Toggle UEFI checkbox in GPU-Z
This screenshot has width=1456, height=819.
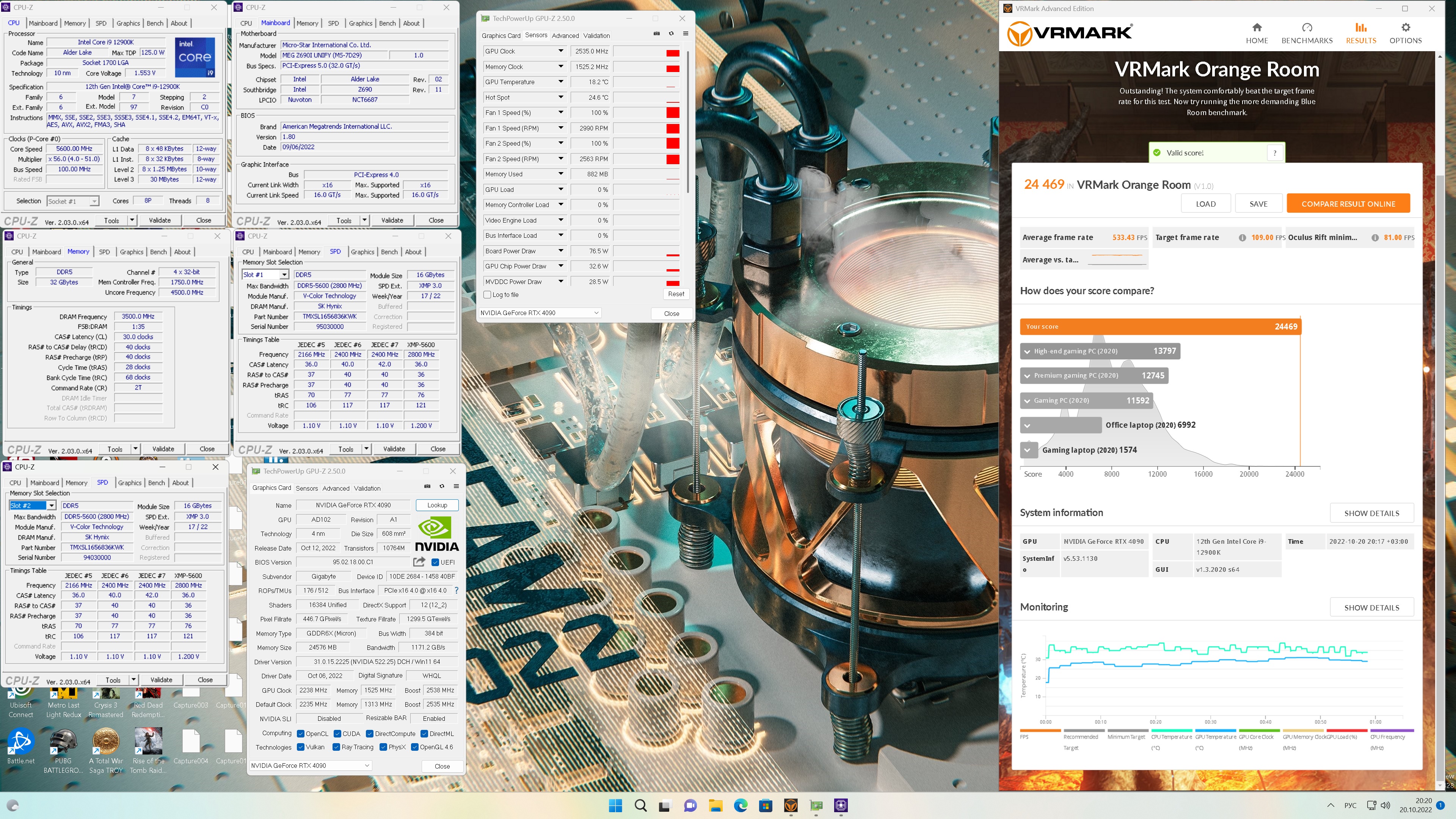[x=435, y=562]
